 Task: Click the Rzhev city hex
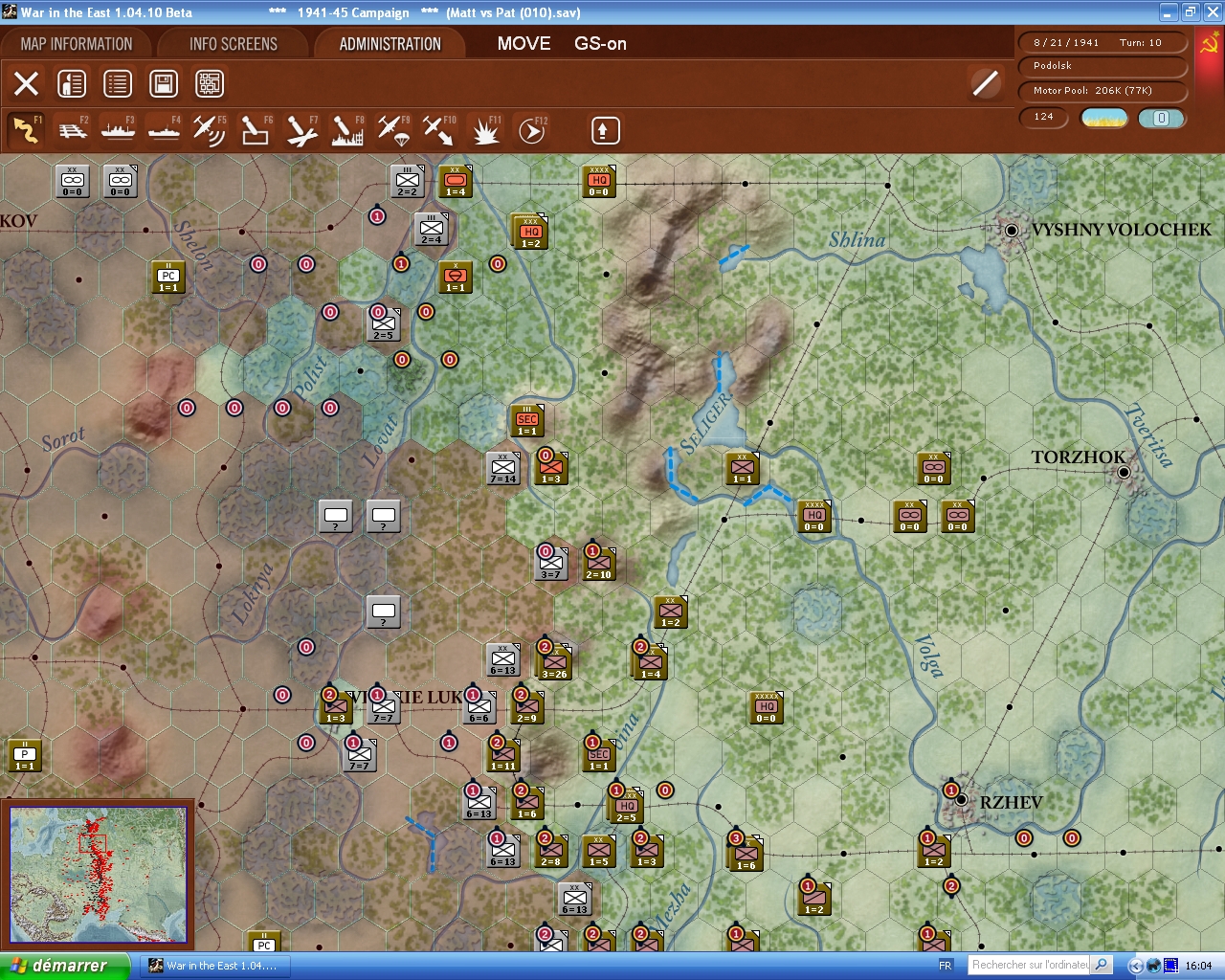tap(961, 800)
